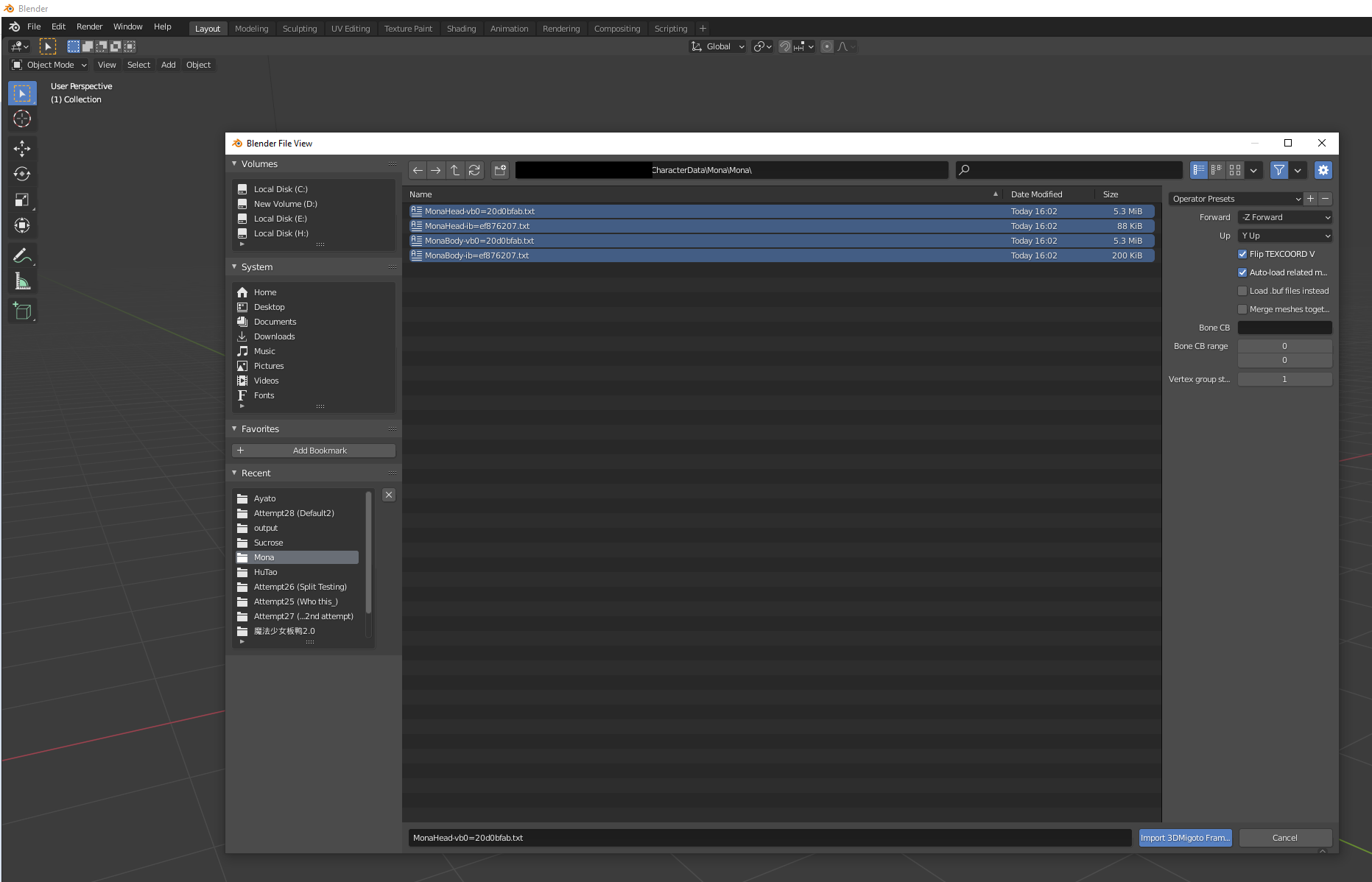Go forward to next folder
The height and width of the screenshot is (882, 1372).
[x=436, y=170]
